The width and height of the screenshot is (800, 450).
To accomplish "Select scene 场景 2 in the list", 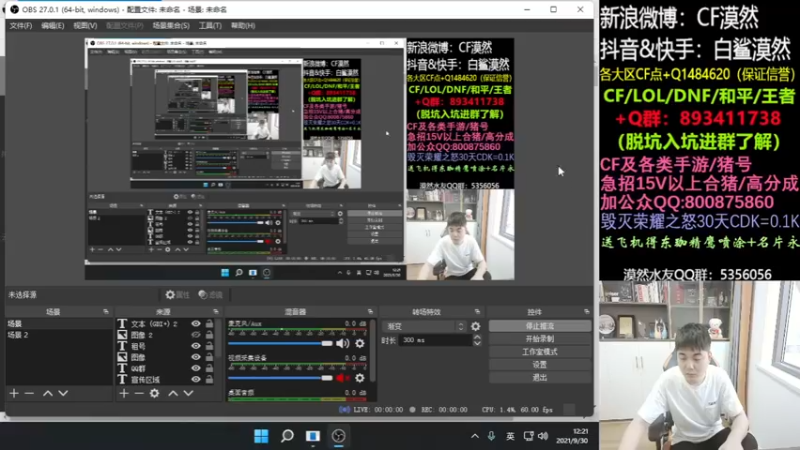I will (59, 335).
